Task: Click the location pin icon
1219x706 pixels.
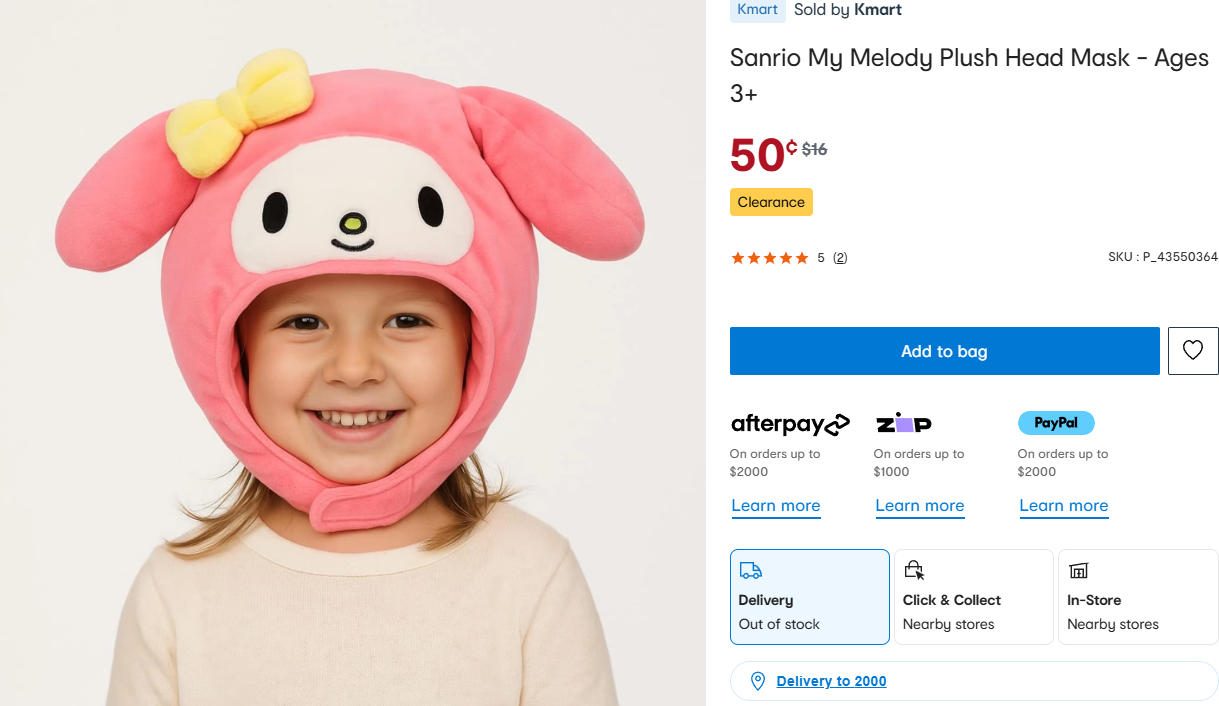Action: [x=758, y=681]
